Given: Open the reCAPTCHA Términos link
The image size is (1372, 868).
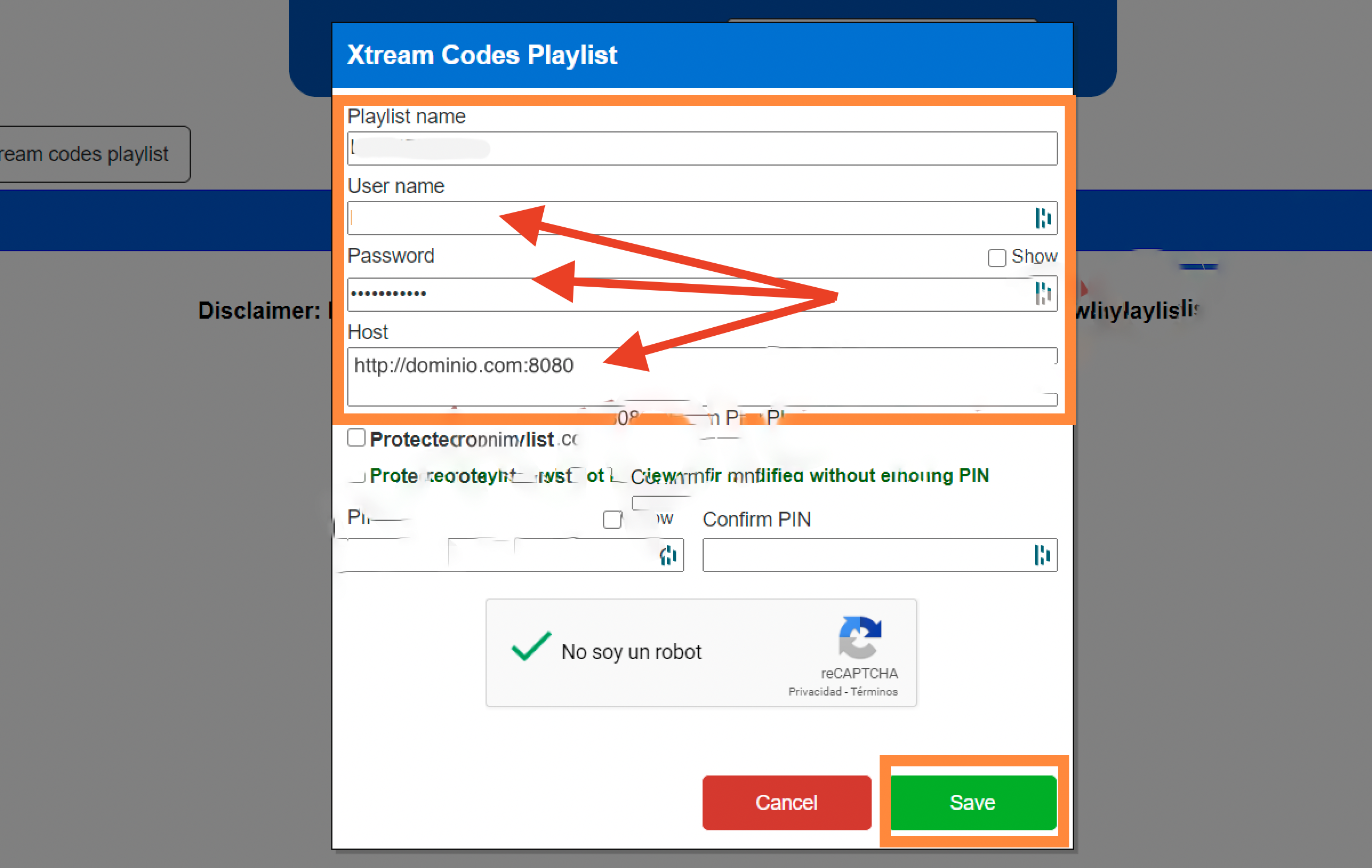Looking at the screenshot, I should tap(874, 692).
